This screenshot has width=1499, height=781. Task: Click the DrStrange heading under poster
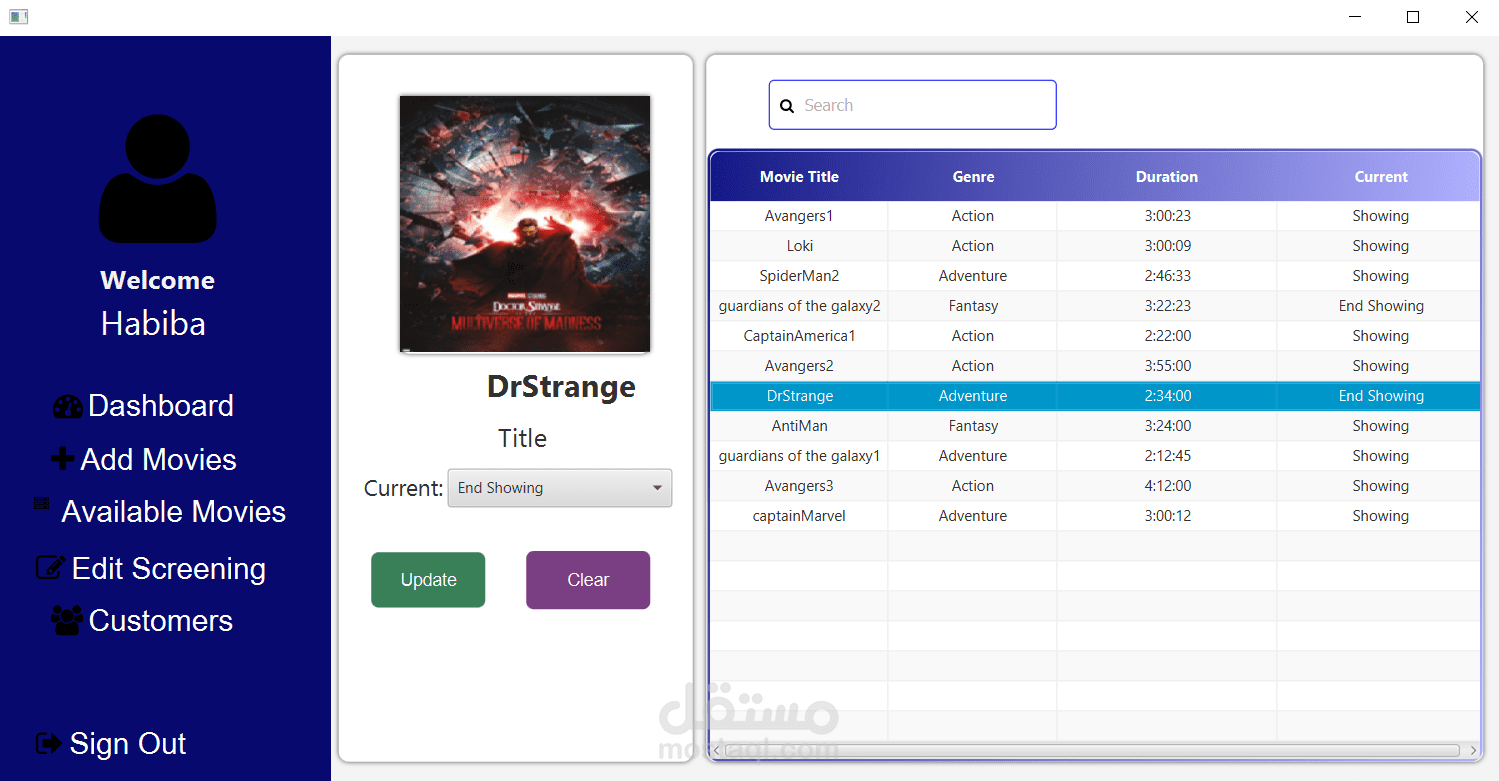coord(561,387)
